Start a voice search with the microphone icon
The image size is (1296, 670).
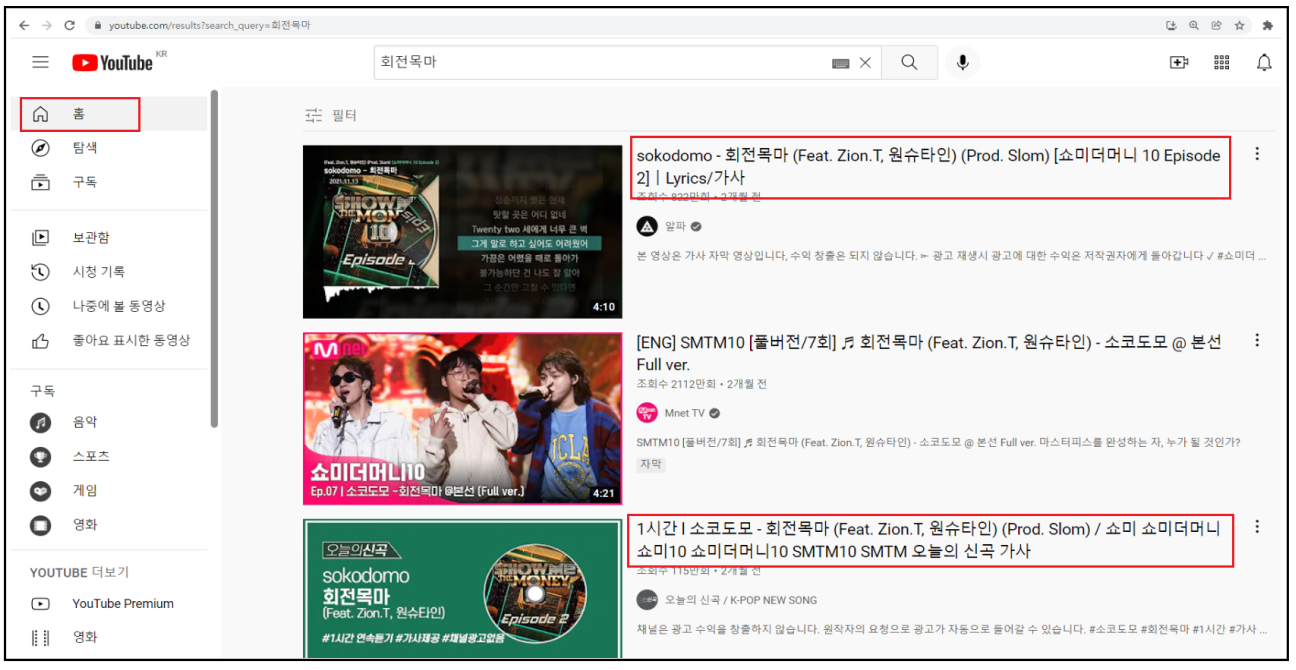tap(962, 62)
